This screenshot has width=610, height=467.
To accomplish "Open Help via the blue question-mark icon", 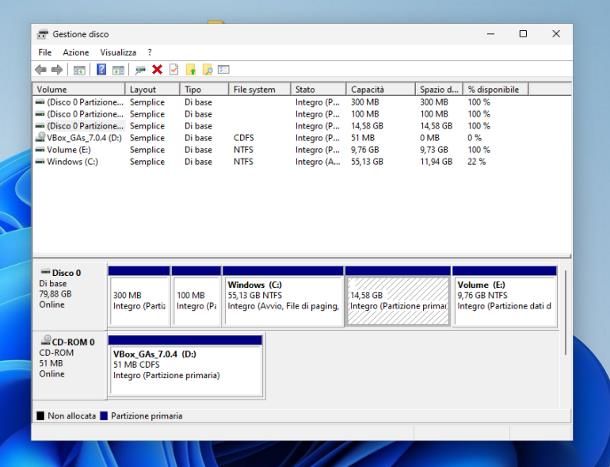I will pos(101,70).
